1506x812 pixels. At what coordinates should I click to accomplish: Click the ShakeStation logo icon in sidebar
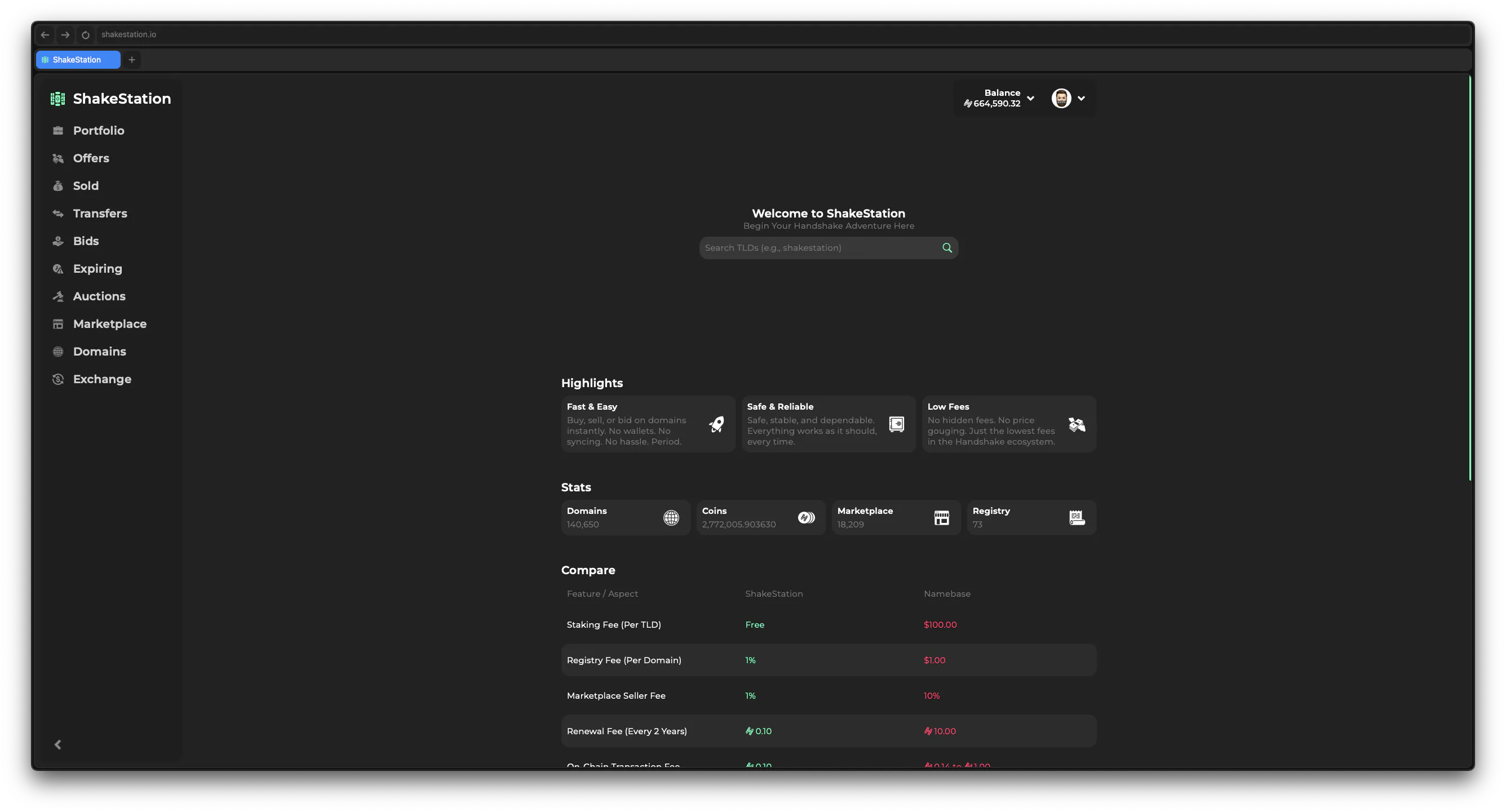(x=57, y=99)
